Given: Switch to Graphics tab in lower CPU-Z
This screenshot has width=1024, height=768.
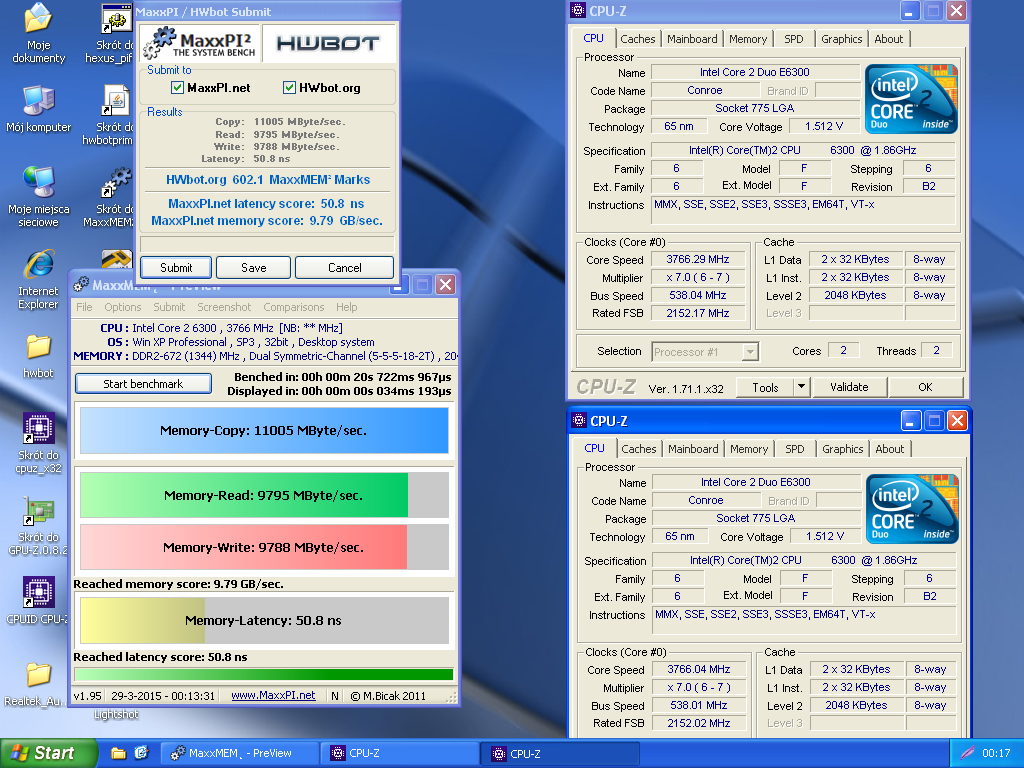Looking at the screenshot, I should [842, 449].
